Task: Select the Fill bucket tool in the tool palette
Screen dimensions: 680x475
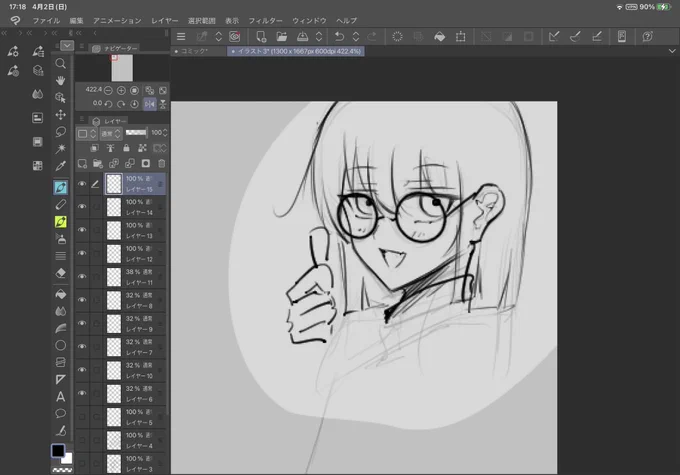Action: point(61,294)
